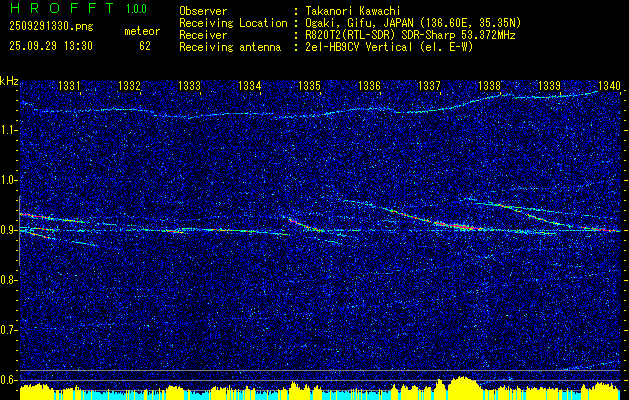Screen dimensions: 629x400
Task: Click the 1.1 frequency axis label
Action: (8, 130)
